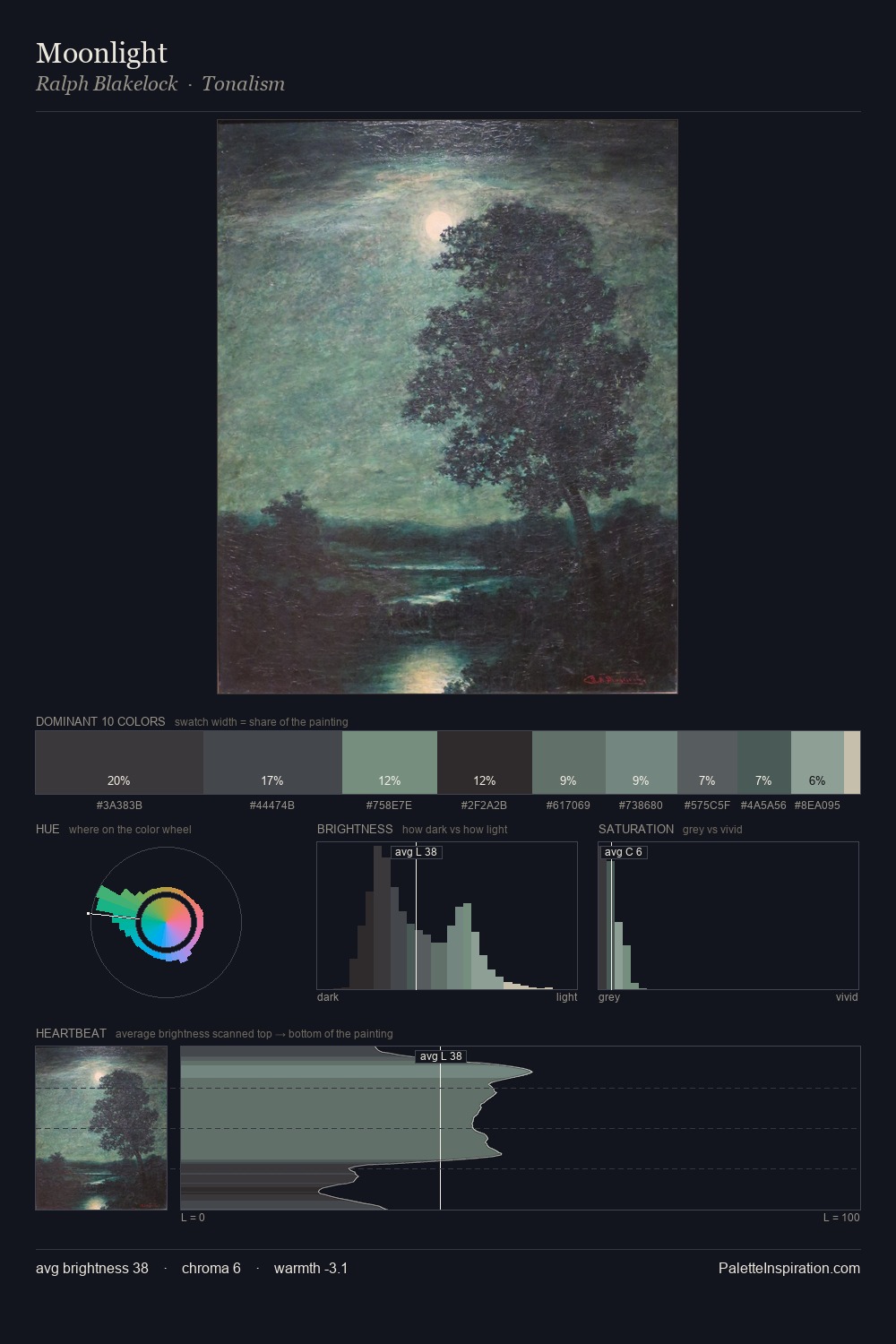Click the 'warmth -3.1' footer stat

(311, 1269)
